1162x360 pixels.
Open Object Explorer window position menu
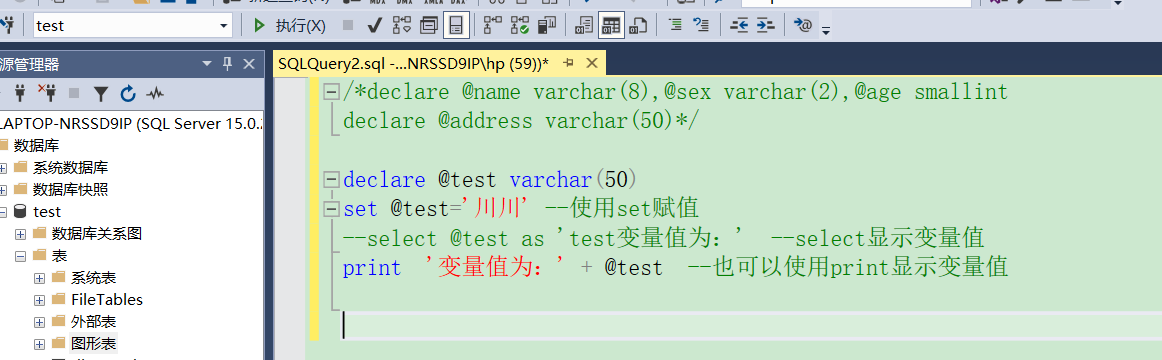[206, 64]
